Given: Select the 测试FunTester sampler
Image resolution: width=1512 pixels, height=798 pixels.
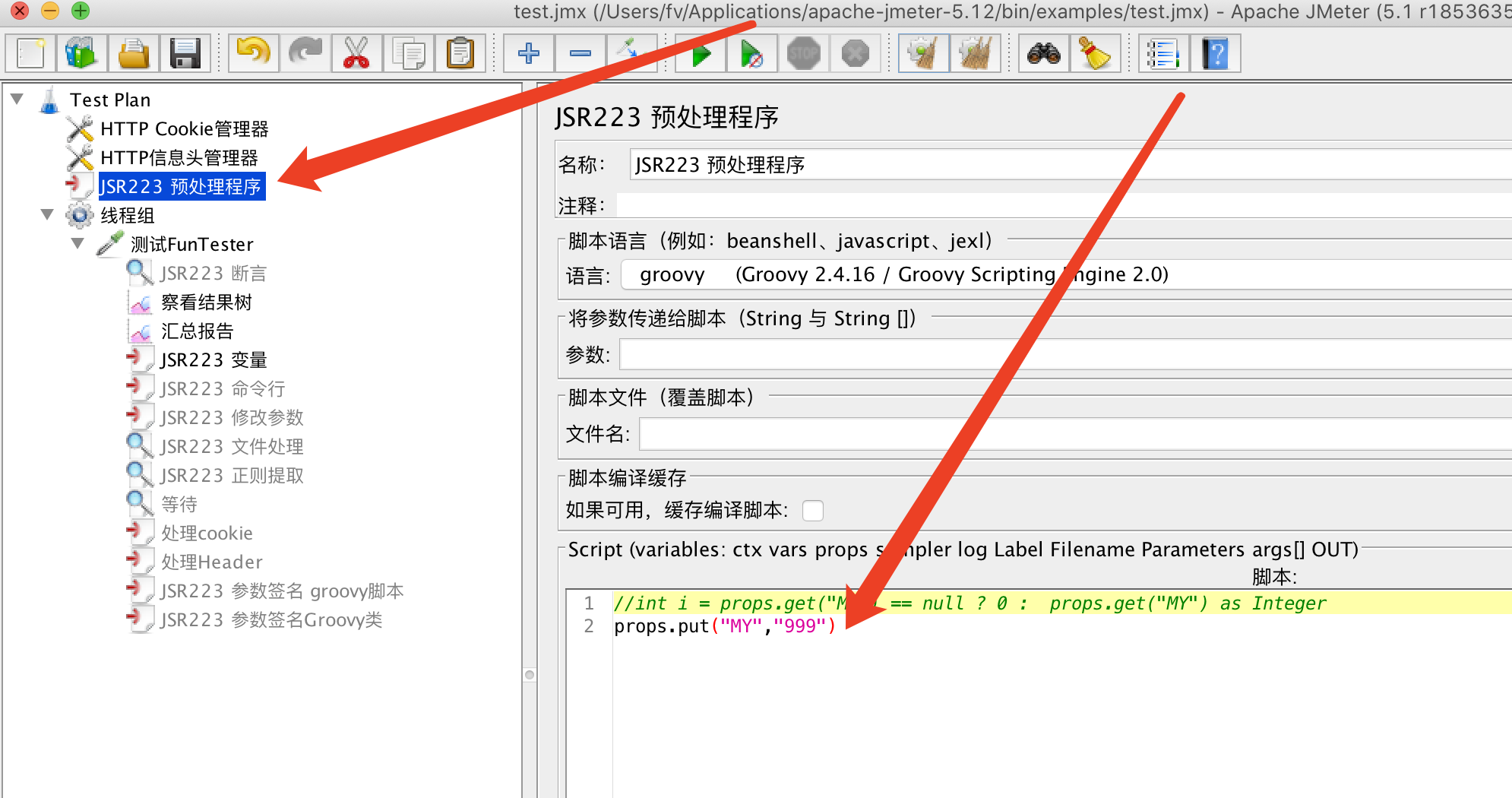Looking at the screenshot, I should click(x=192, y=245).
